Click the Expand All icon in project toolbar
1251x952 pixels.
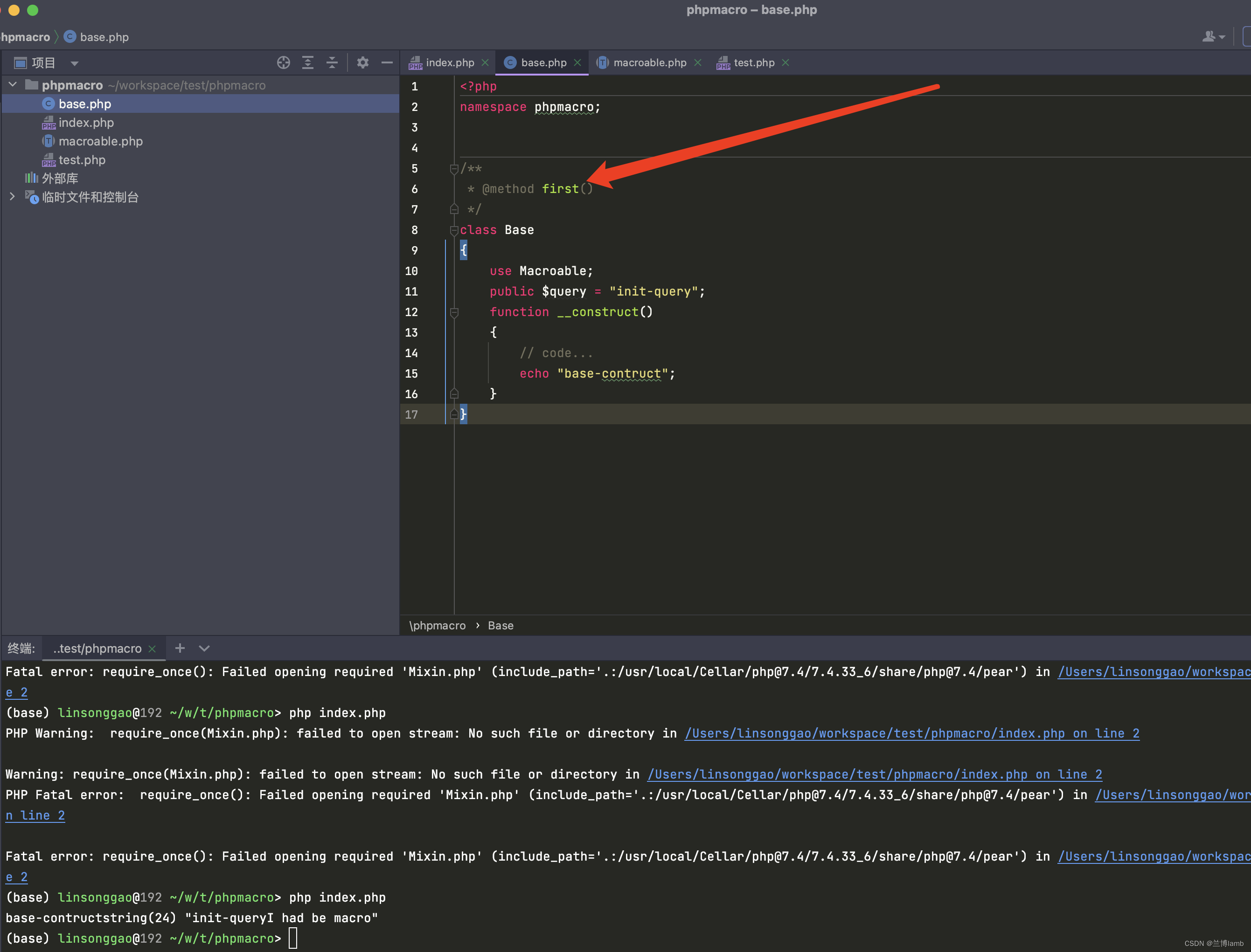click(308, 62)
